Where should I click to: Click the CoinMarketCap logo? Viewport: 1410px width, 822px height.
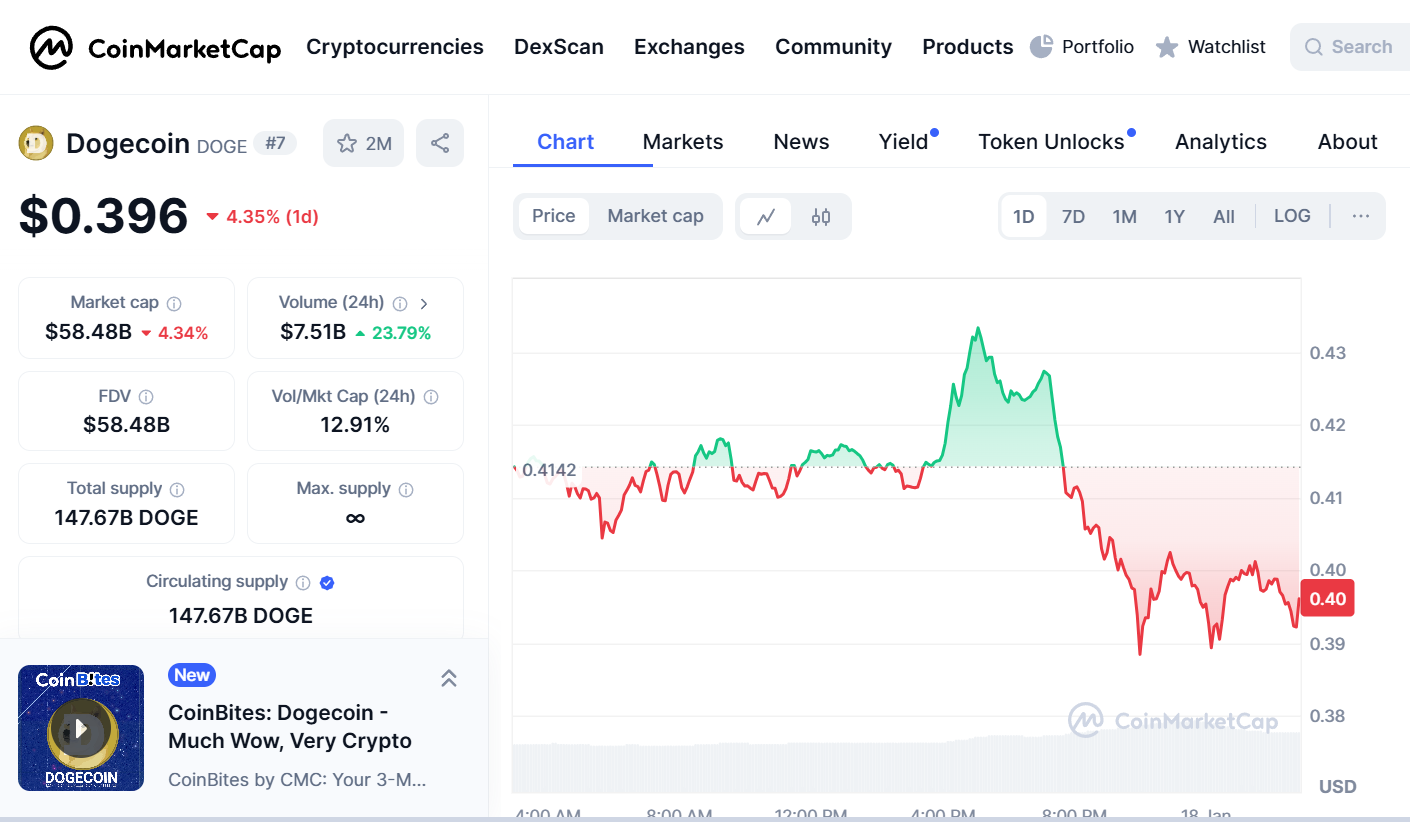(x=155, y=47)
